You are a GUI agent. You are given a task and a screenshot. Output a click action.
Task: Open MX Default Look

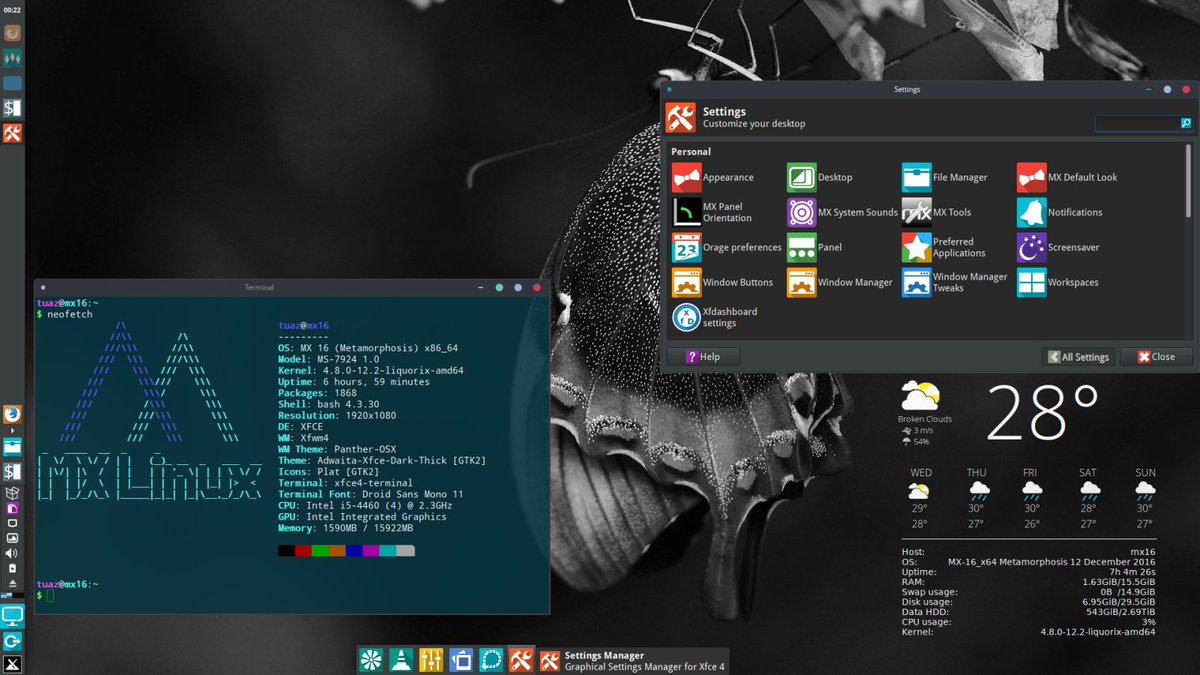coord(1067,177)
